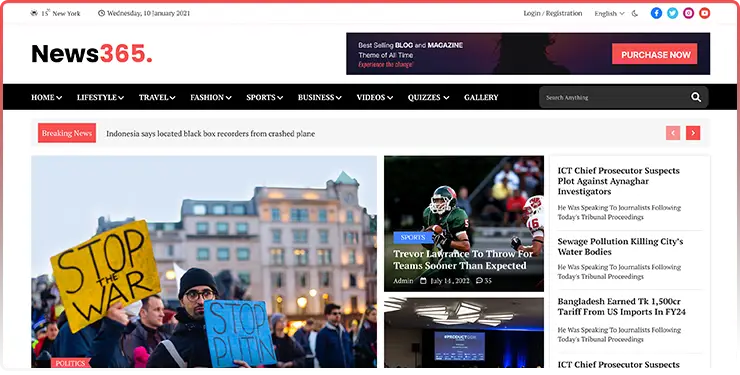
Task: Click the Wednesday, 10 January 2021 date
Action: pyautogui.click(x=148, y=13)
